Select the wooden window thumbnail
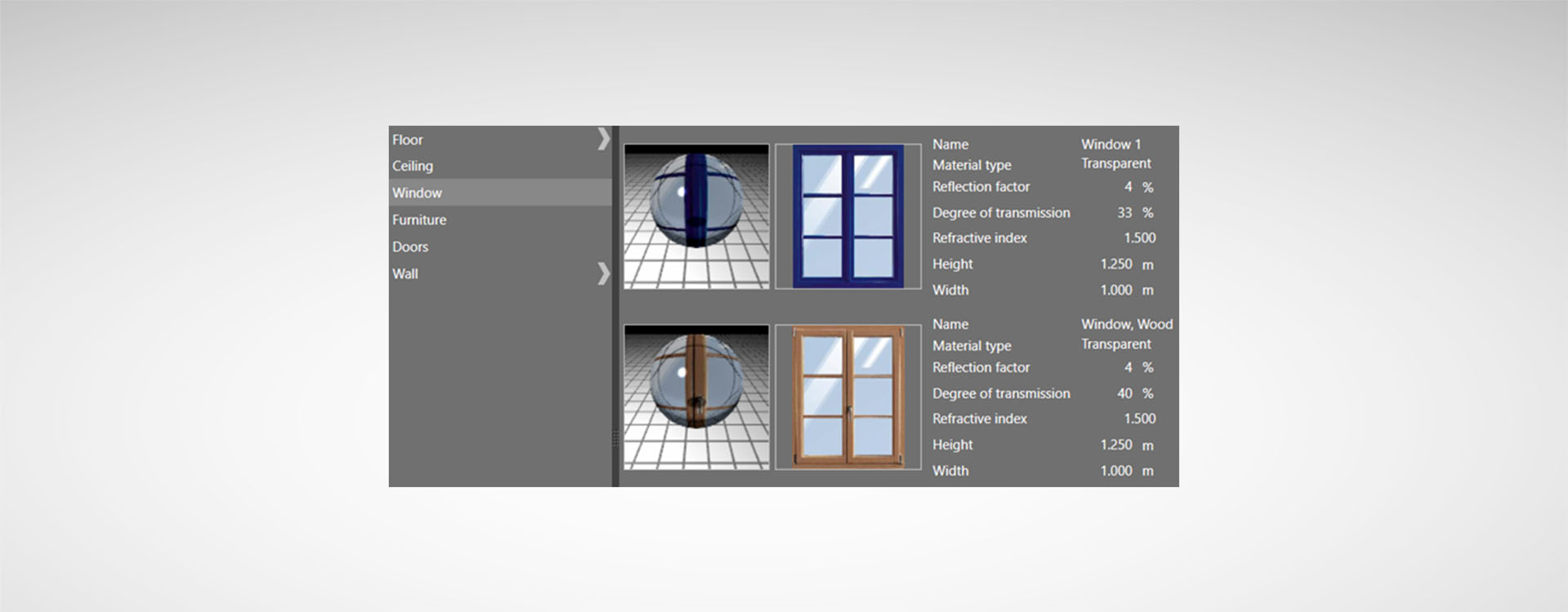This screenshot has height=612, width=1568. [x=848, y=397]
